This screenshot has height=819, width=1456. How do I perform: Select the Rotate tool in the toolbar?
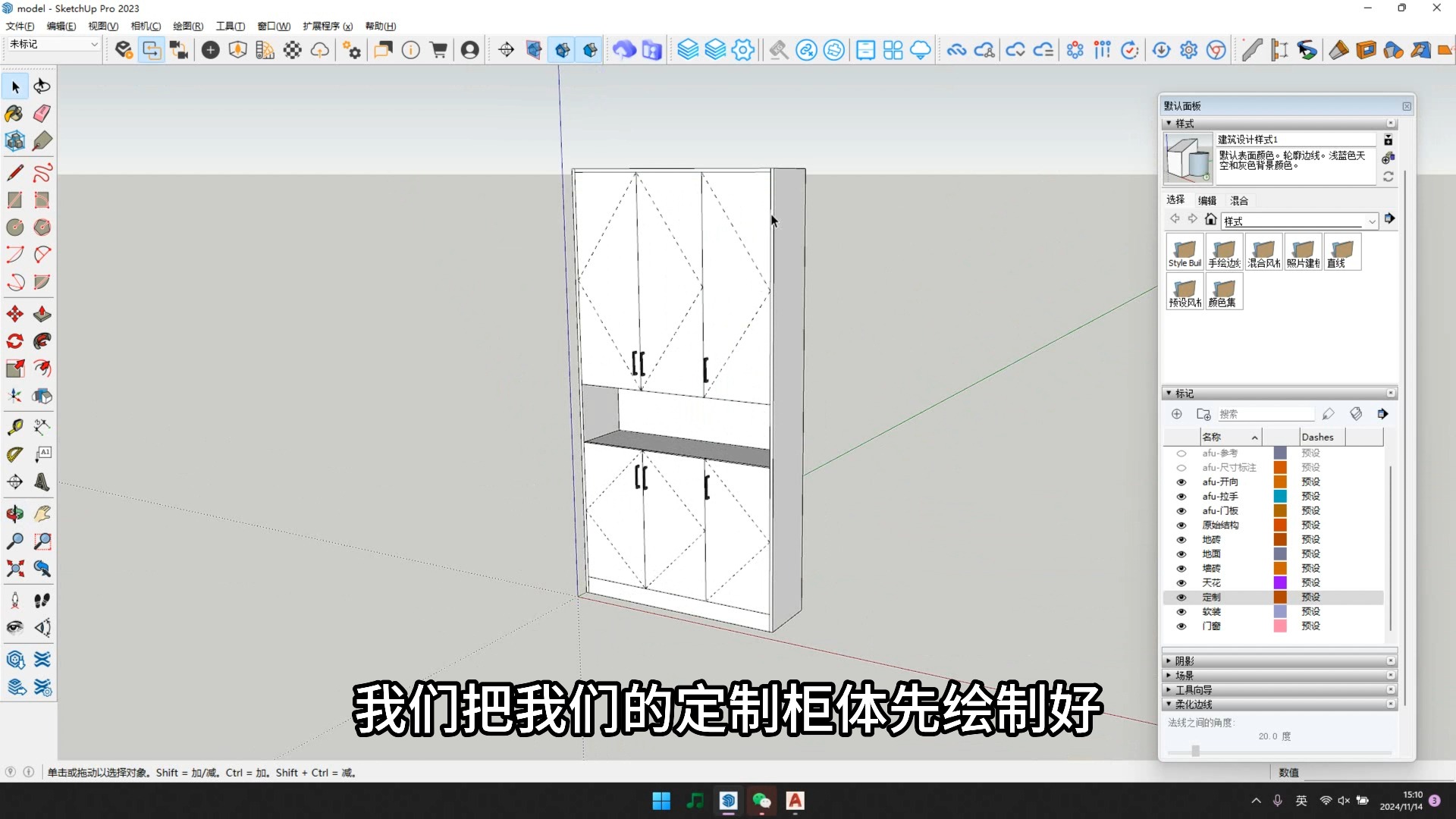pos(14,340)
